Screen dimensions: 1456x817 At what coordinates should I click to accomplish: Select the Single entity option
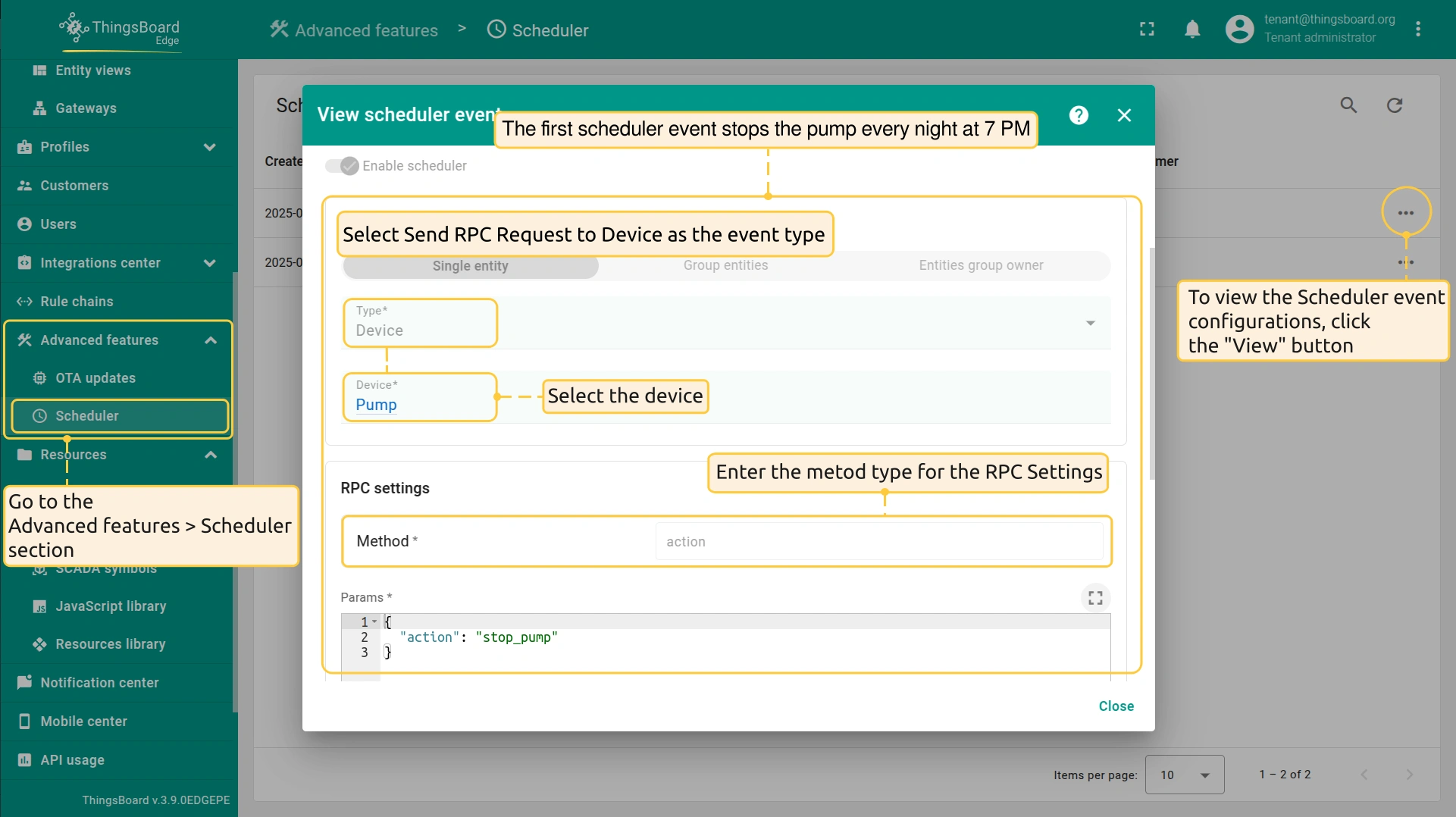point(470,266)
